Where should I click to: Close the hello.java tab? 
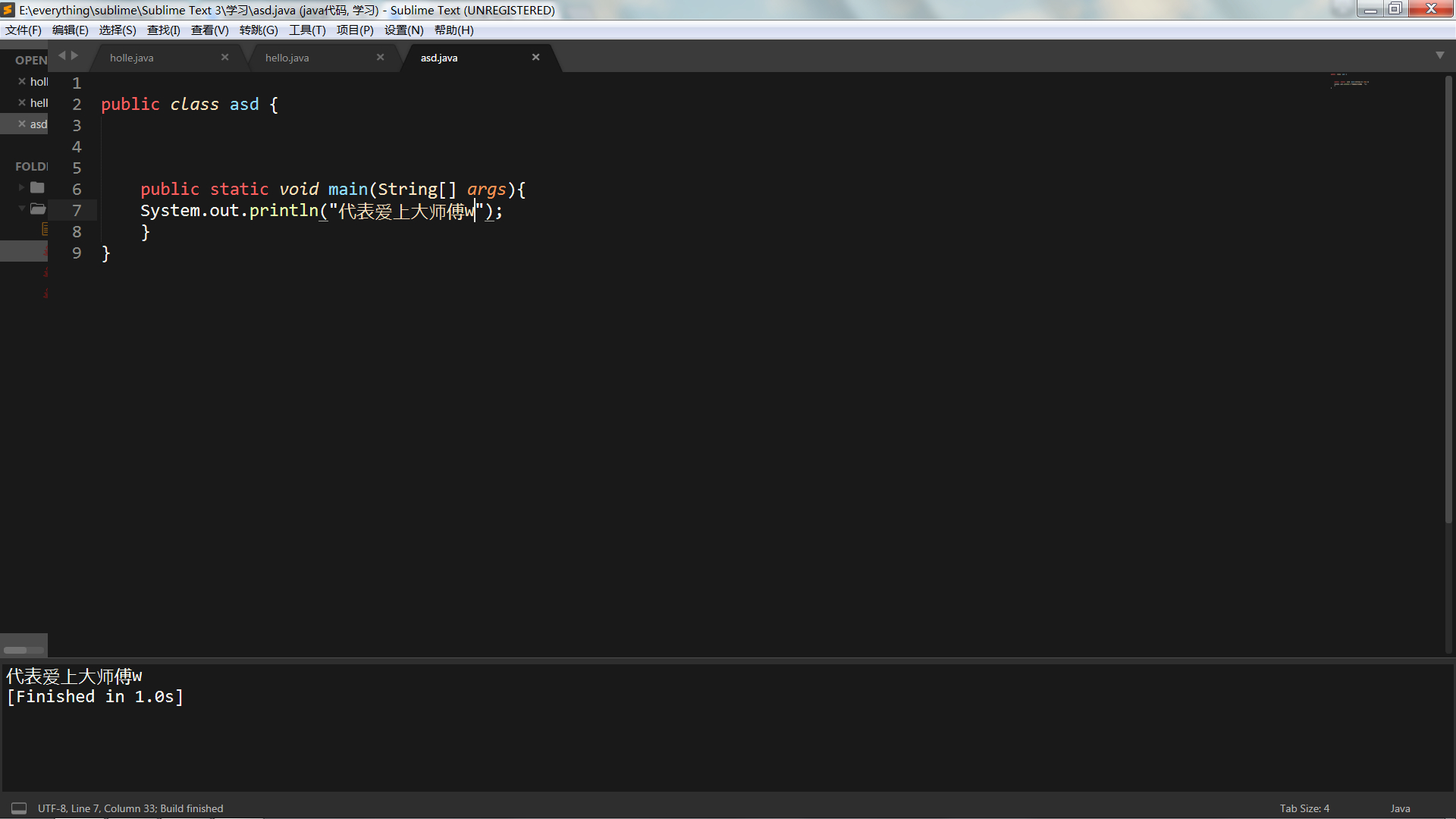[380, 58]
